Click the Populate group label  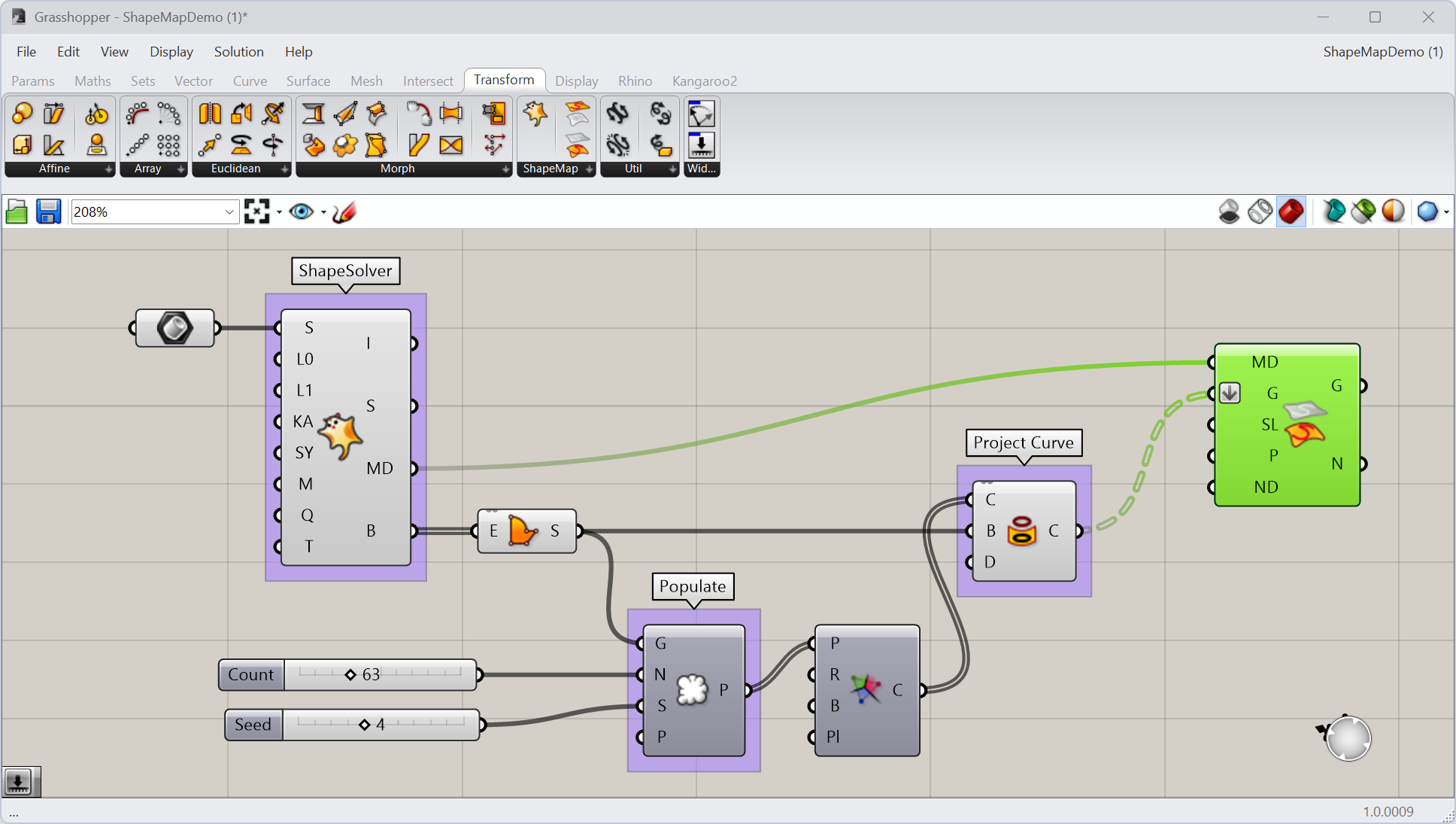[x=693, y=586]
